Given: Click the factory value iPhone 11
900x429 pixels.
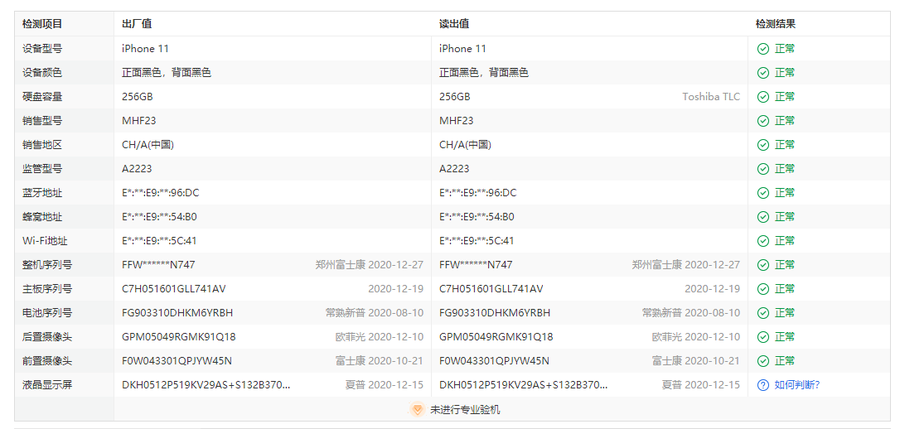Looking at the screenshot, I should 145,49.
